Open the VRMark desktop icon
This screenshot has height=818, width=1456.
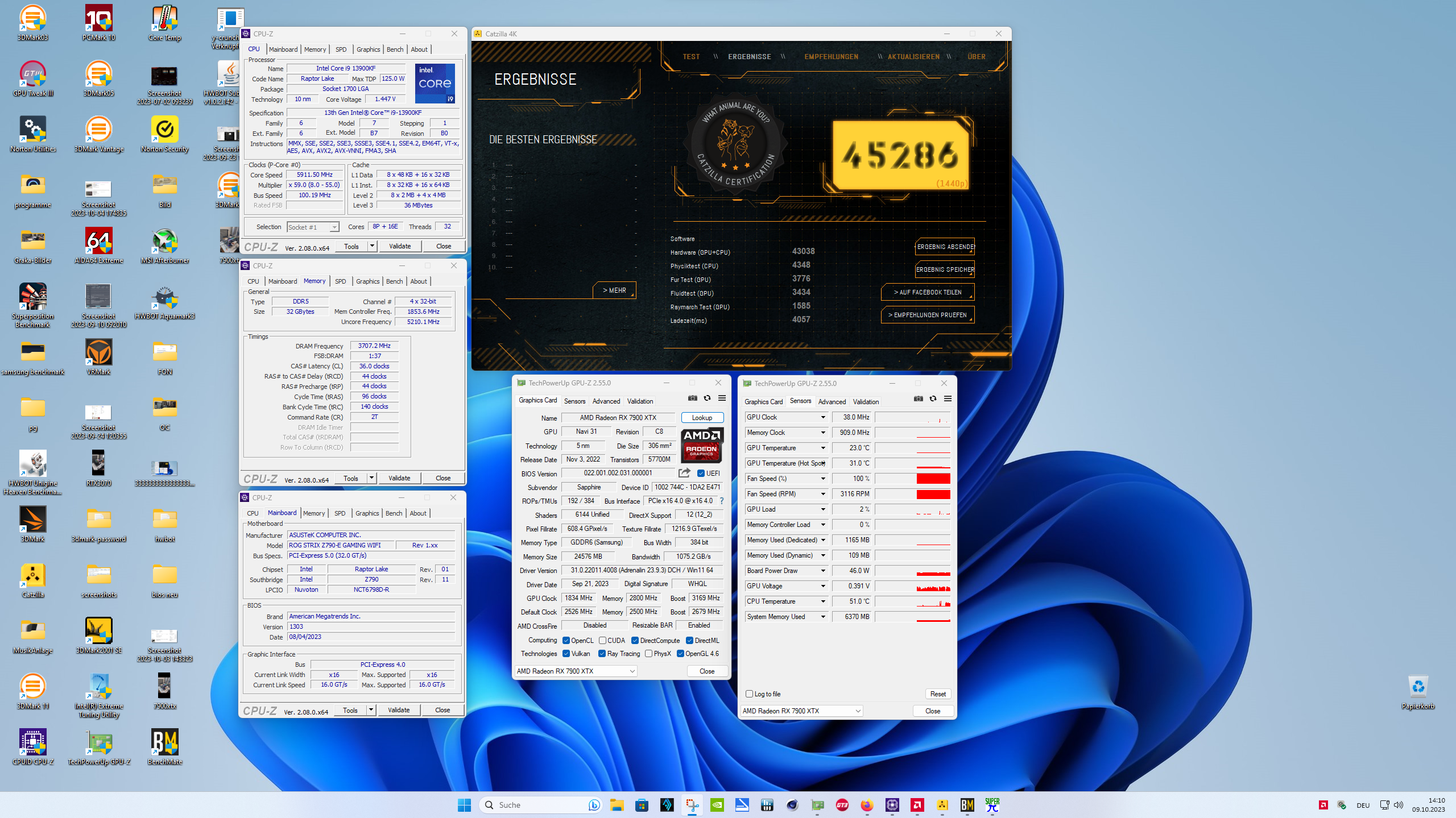98,357
